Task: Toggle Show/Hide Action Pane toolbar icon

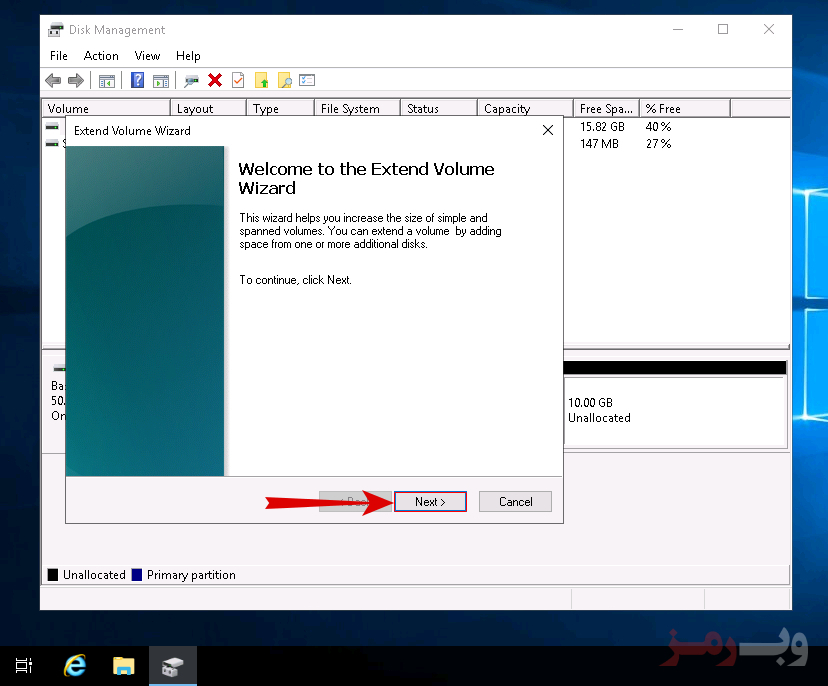Action: [161, 81]
